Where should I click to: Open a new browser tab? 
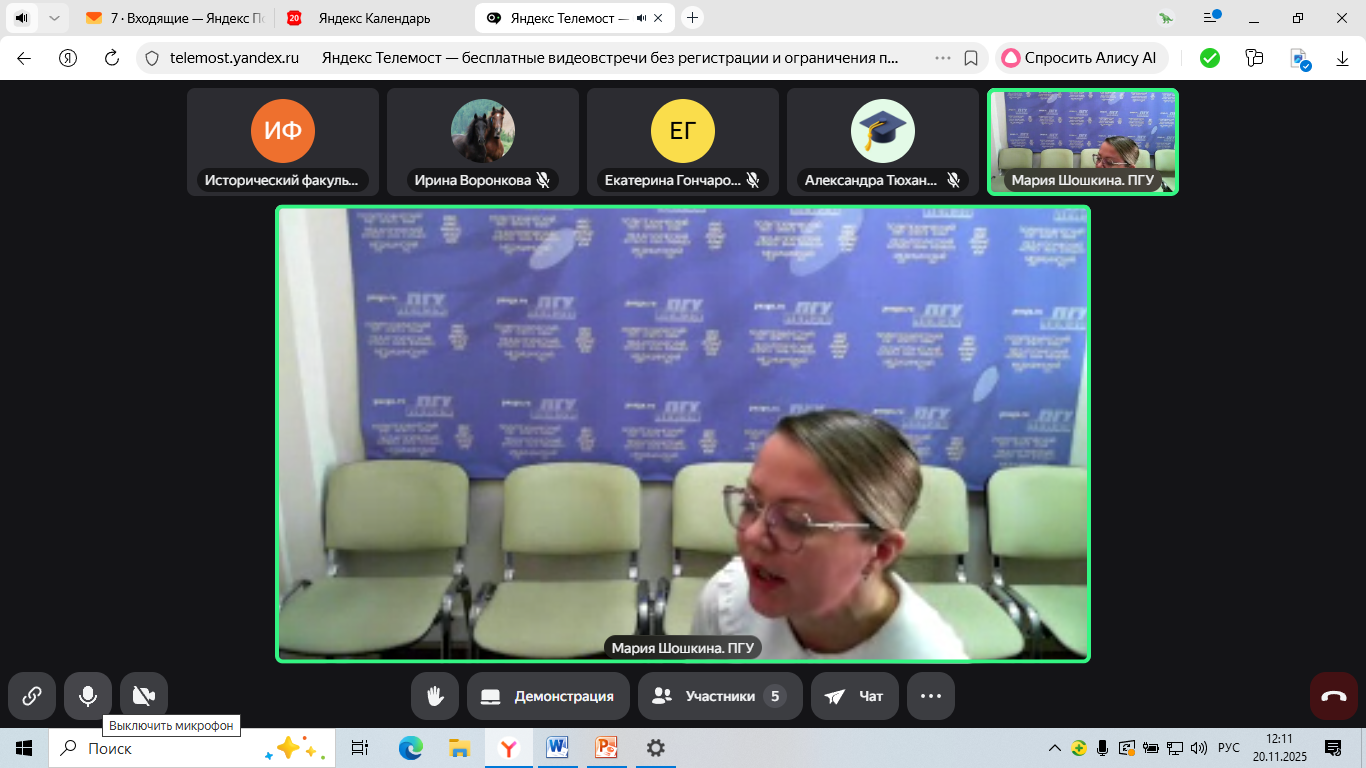tap(693, 18)
